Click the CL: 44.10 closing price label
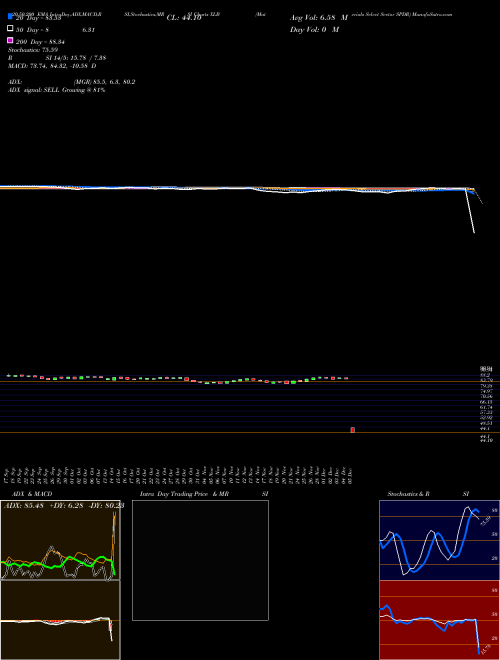 click(184, 18)
